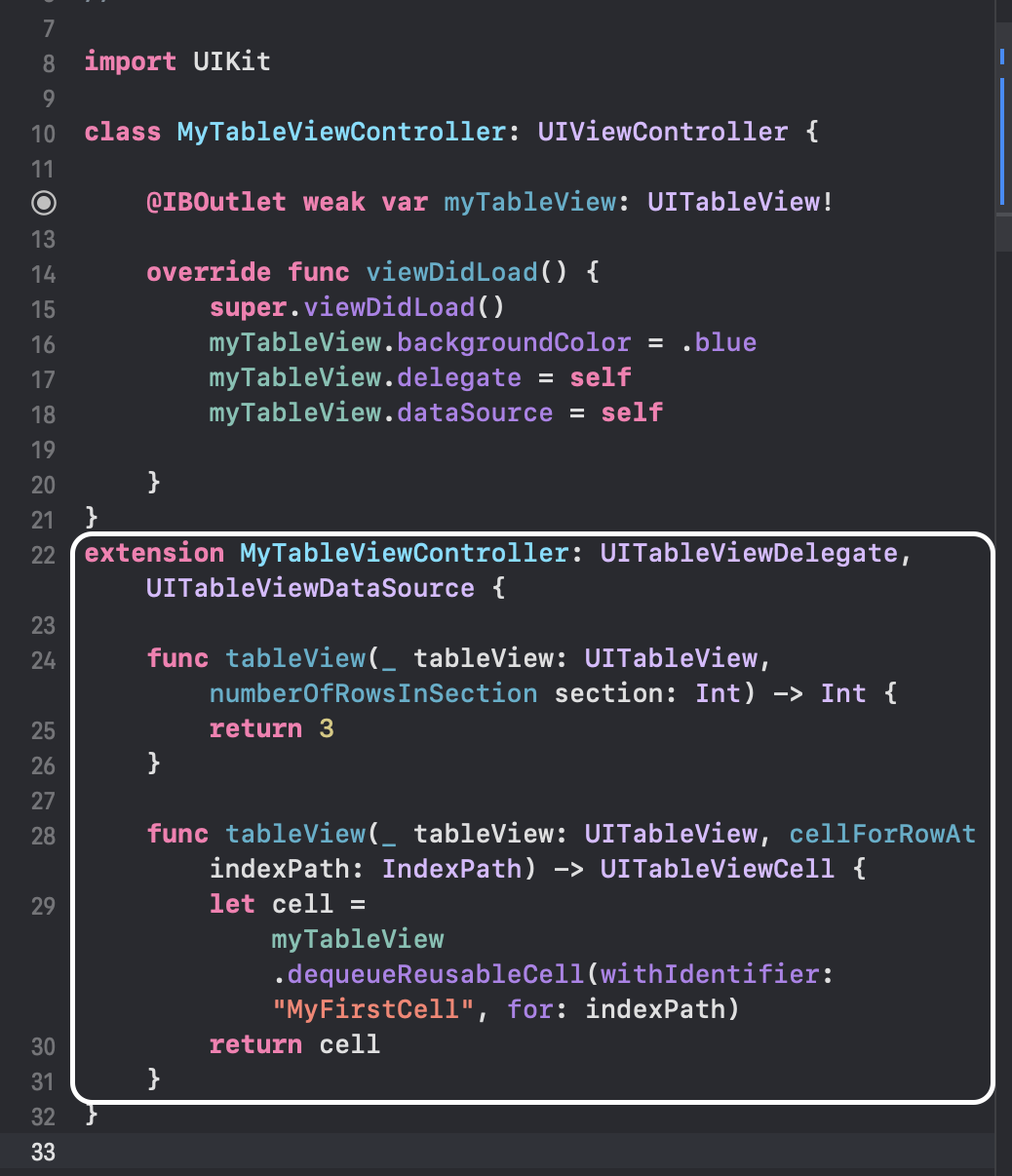
Task: Click 'dequeueReusableCell' method call
Action: point(436,974)
